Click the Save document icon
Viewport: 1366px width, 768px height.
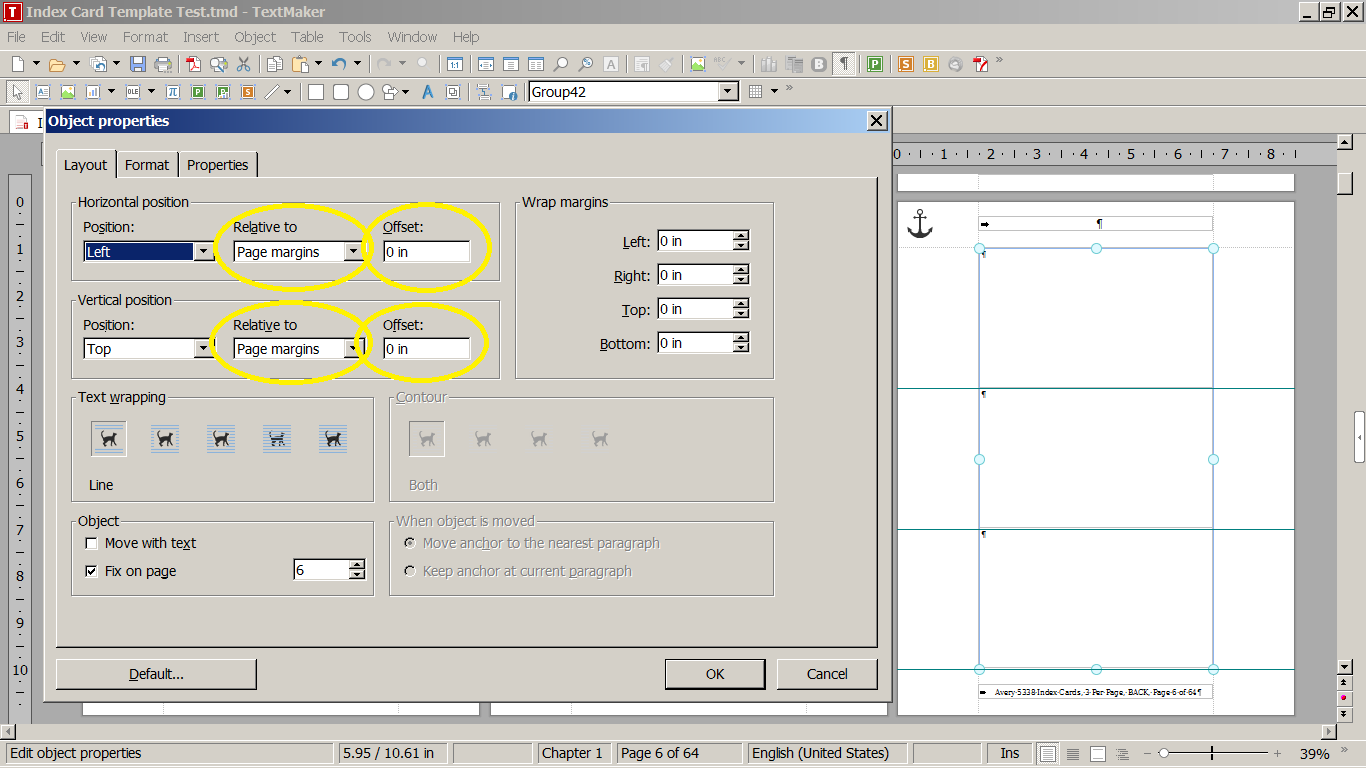138,64
